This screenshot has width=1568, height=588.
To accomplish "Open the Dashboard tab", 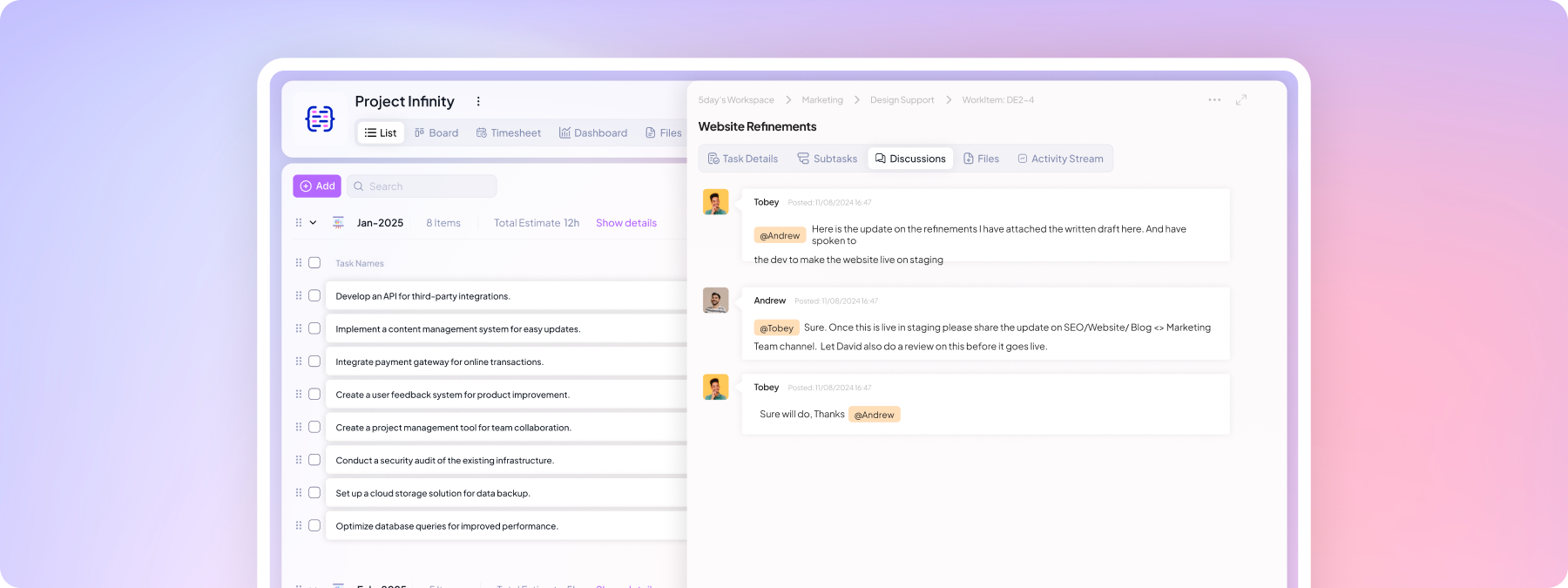I will pyautogui.click(x=593, y=133).
